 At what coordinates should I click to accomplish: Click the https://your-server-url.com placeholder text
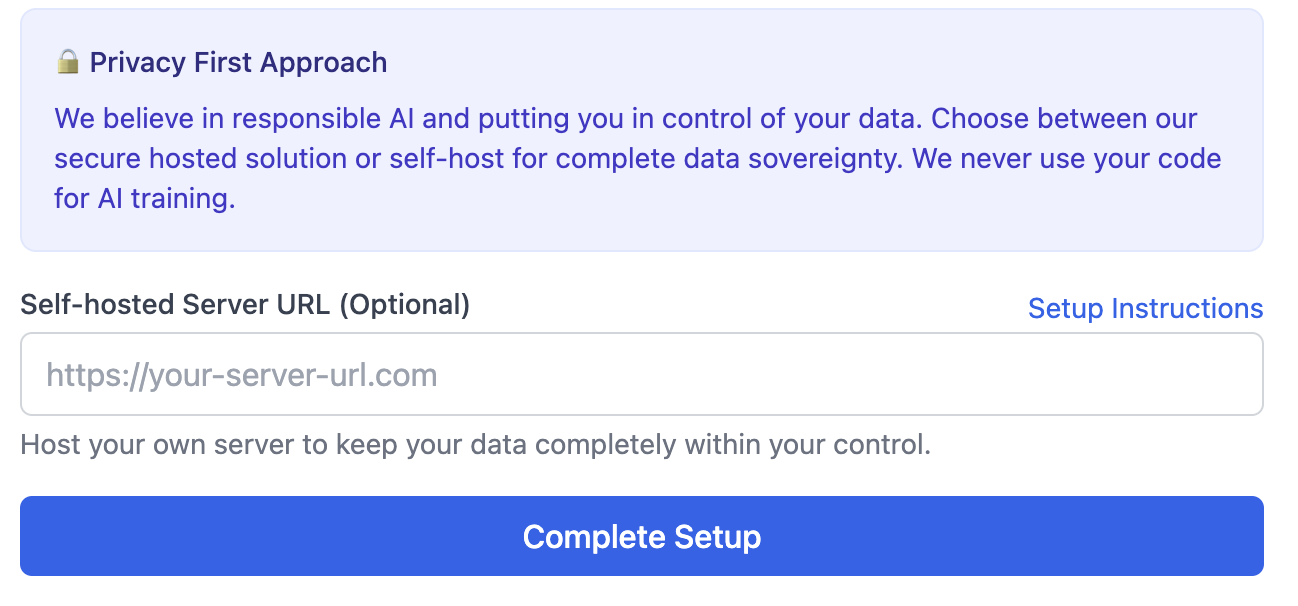pyautogui.click(x=242, y=375)
